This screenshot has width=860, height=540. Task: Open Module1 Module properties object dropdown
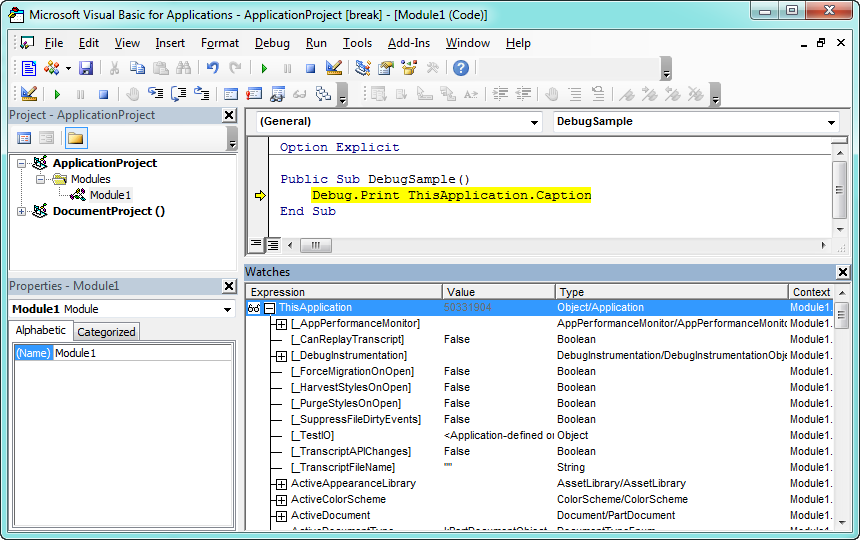[227, 310]
